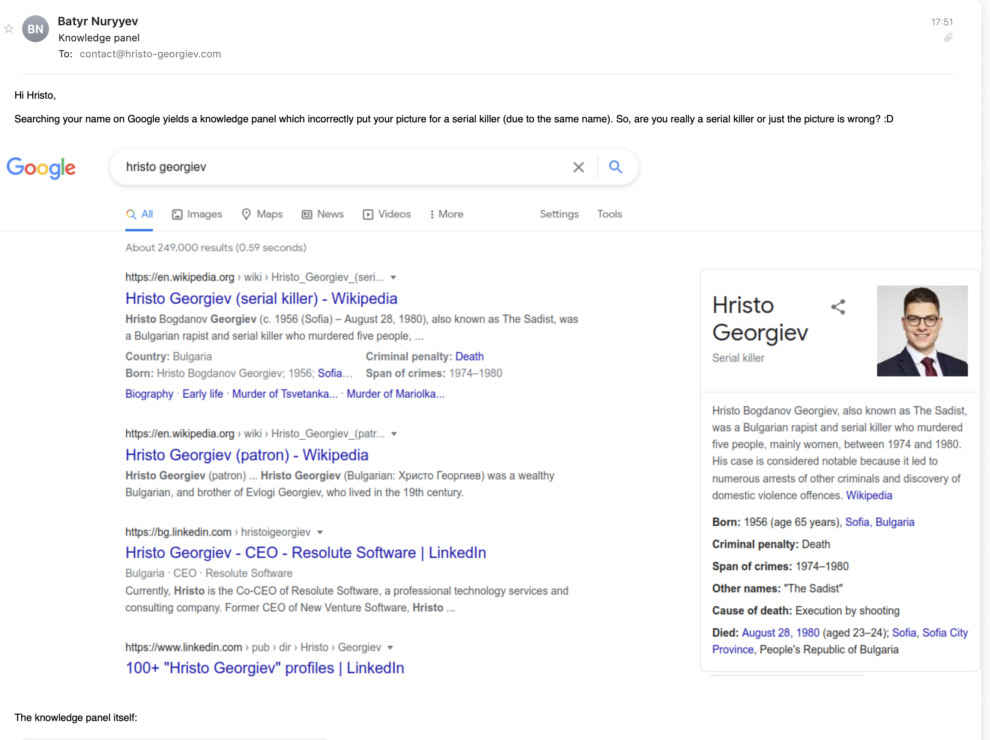Open search Settings
Viewport: 990px width, 740px height.
559,214
